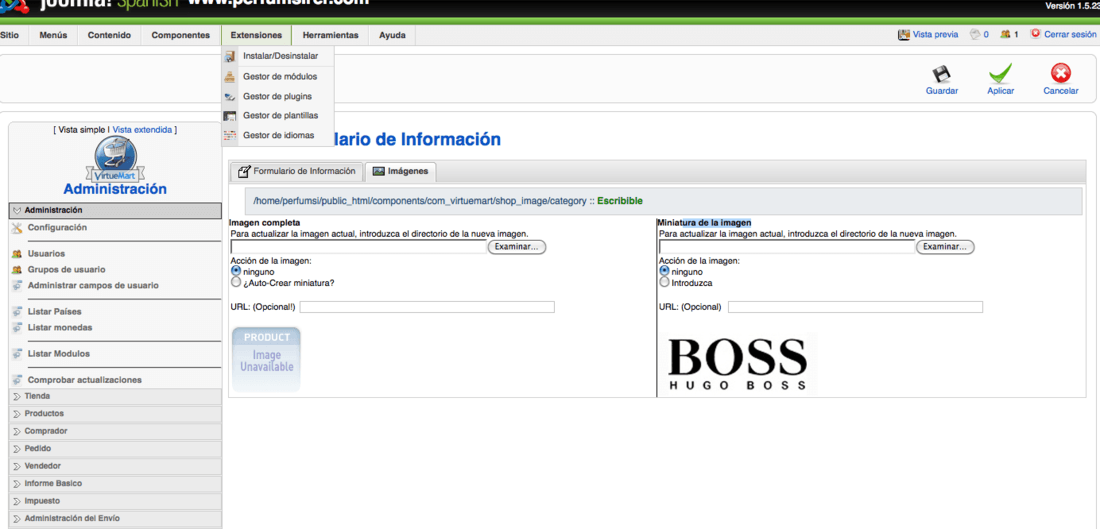The image size is (1100, 529).
Task: Click the Gestor de plantillas icon
Action: click(229, 116)
